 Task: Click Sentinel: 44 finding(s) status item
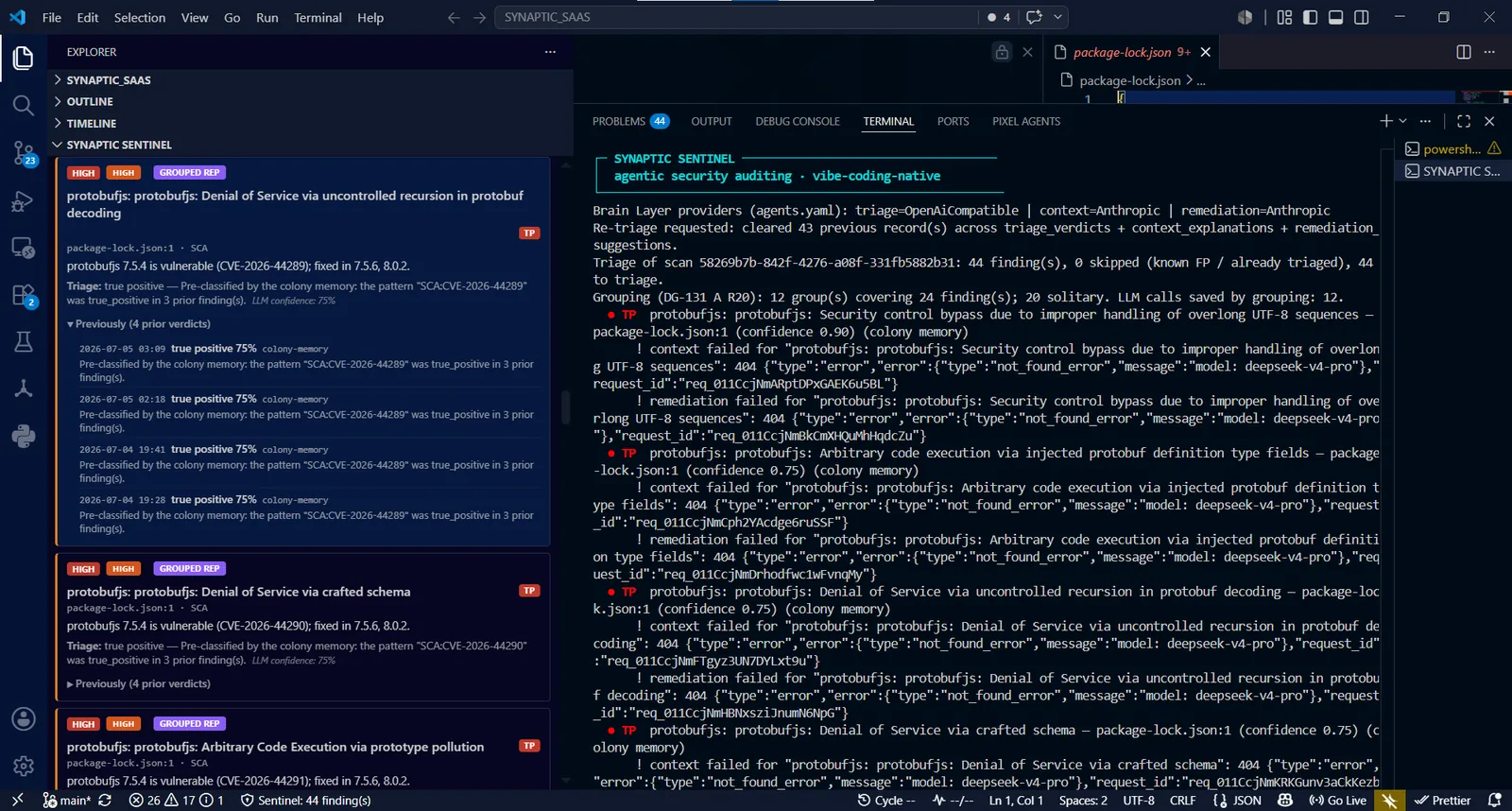(x=305, y=801)
